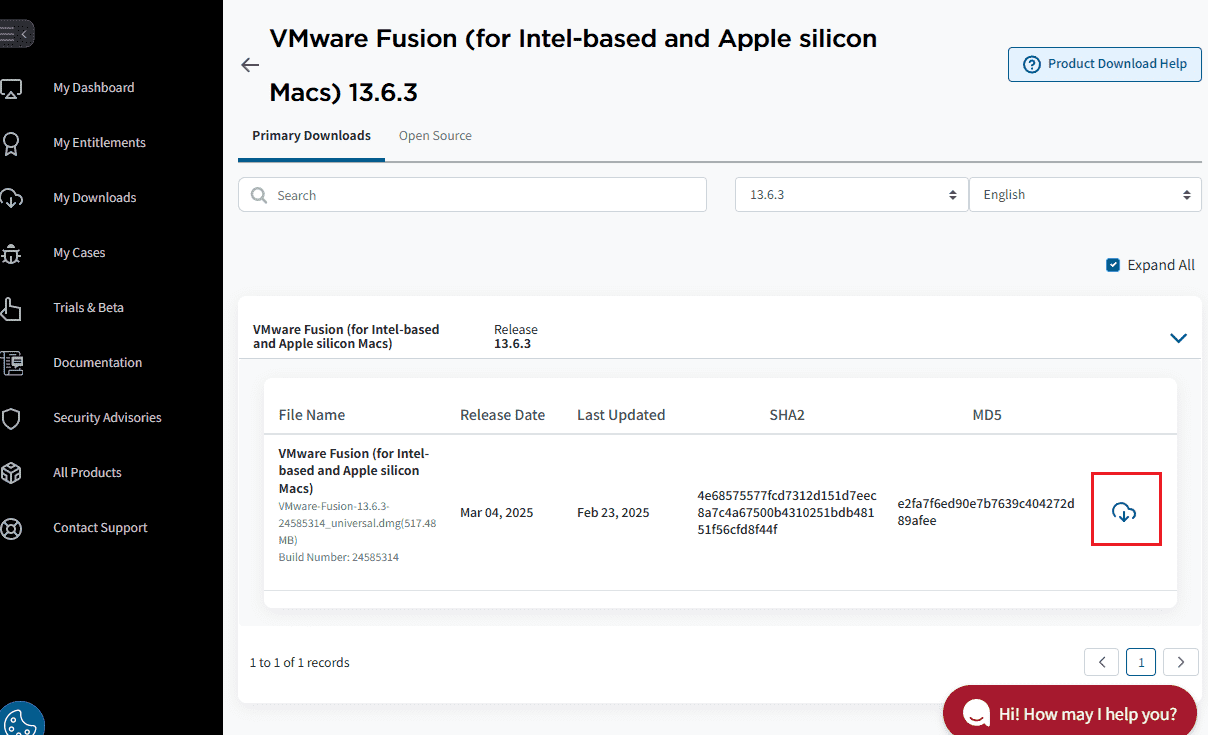The image size is (1208, 735).
Task: Click the Documentation icon in sidebar
Action: (11, 363)
